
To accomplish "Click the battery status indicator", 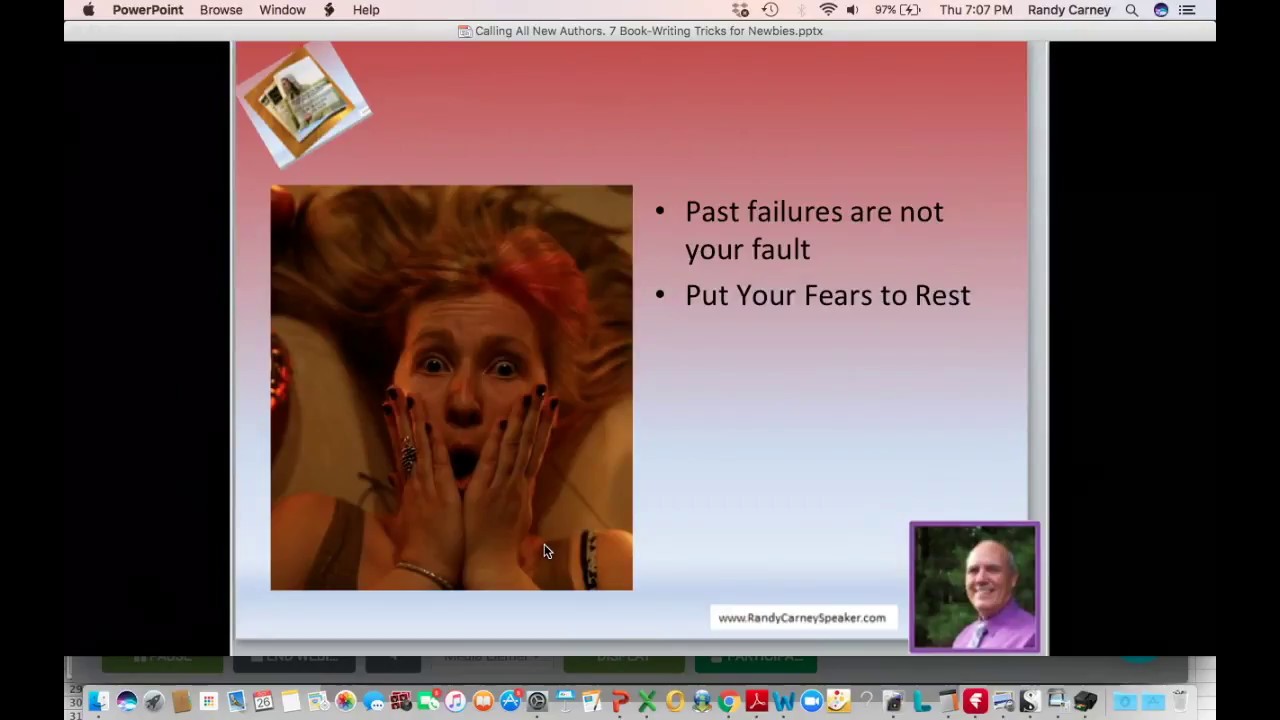I will 897,10.
